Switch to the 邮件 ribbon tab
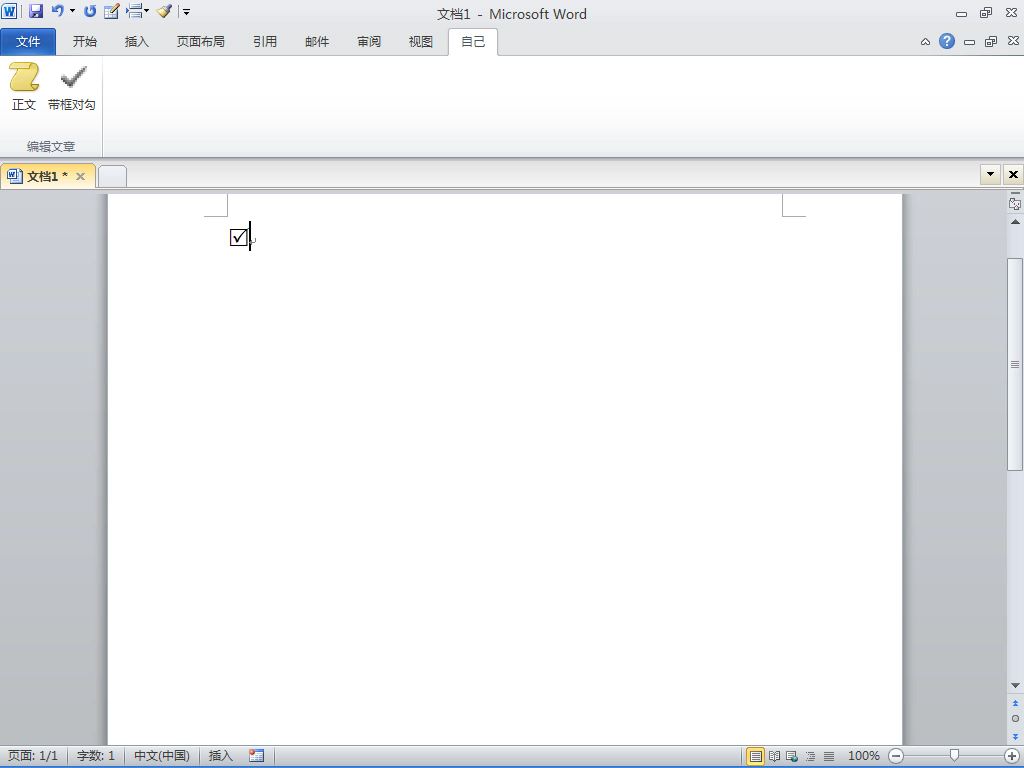1024x768 pixels. click(x=317, y=42)
